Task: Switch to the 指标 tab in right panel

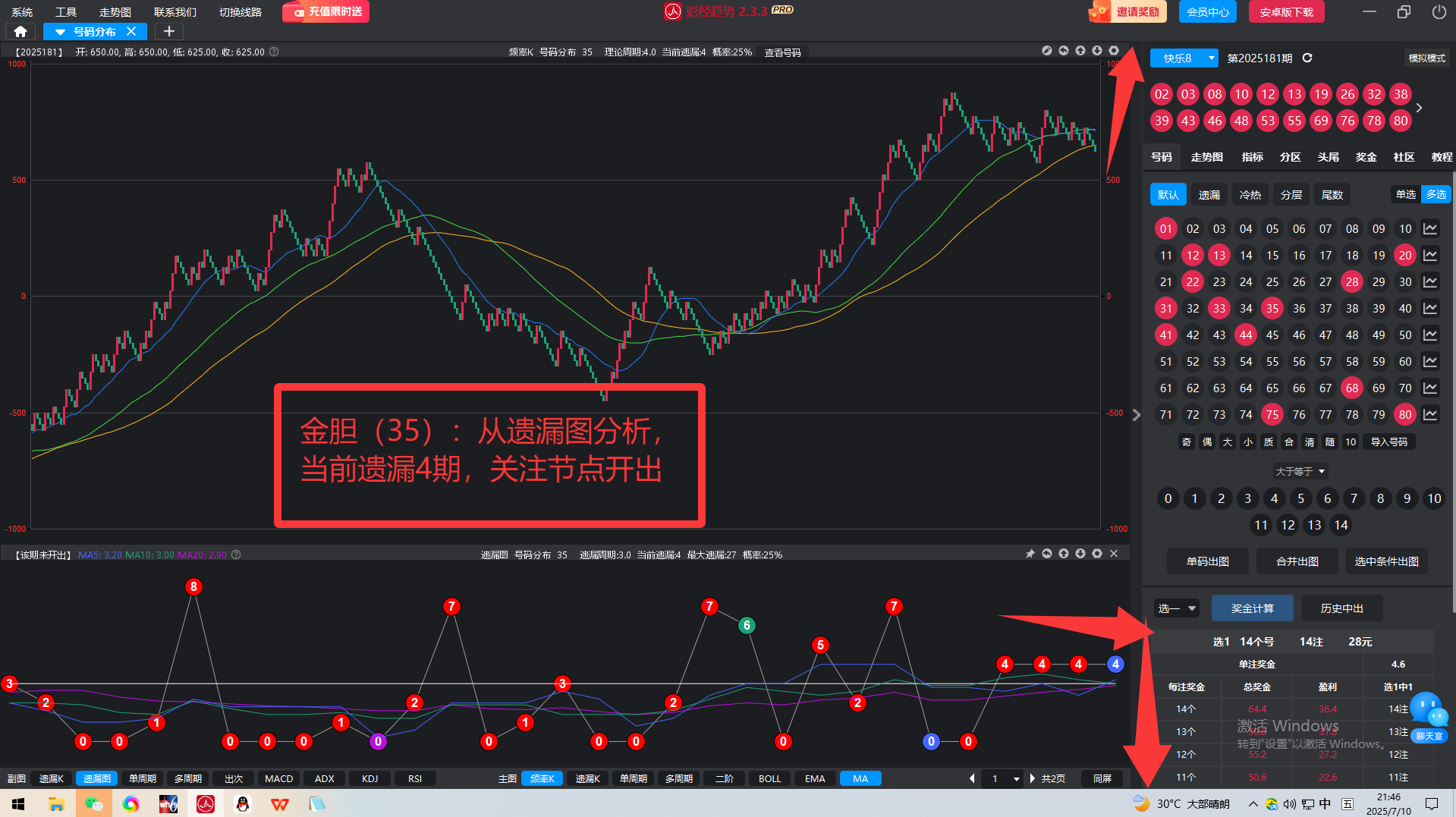Action: coord(1253,157)
